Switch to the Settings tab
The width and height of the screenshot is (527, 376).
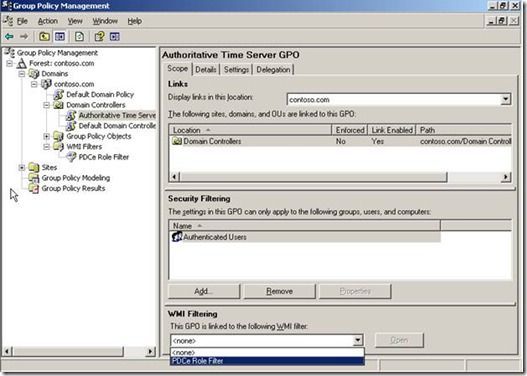point(236,70)
